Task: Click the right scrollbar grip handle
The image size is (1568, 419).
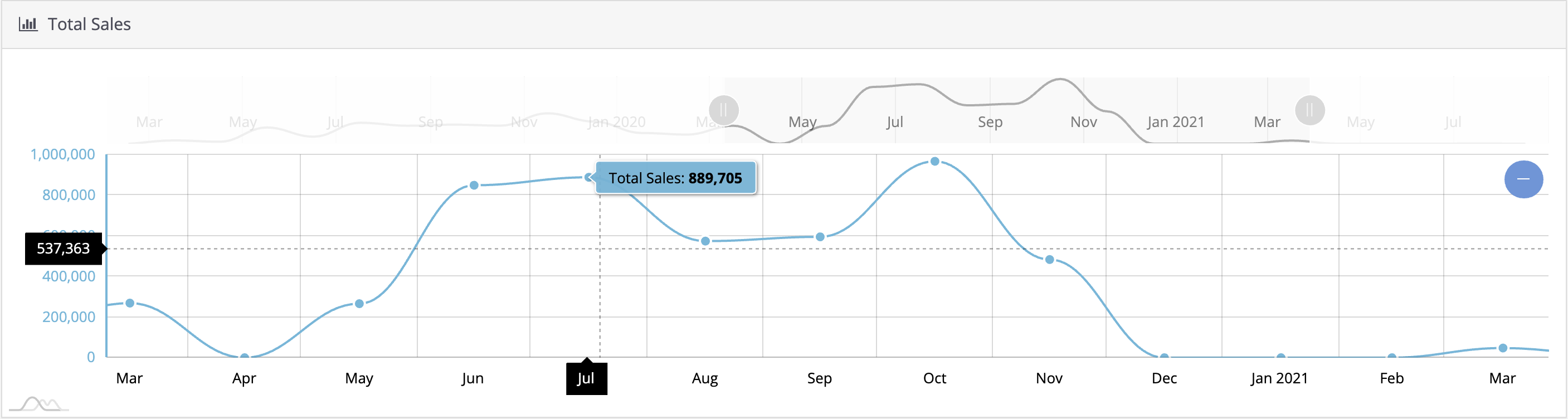Action: 1309,111
